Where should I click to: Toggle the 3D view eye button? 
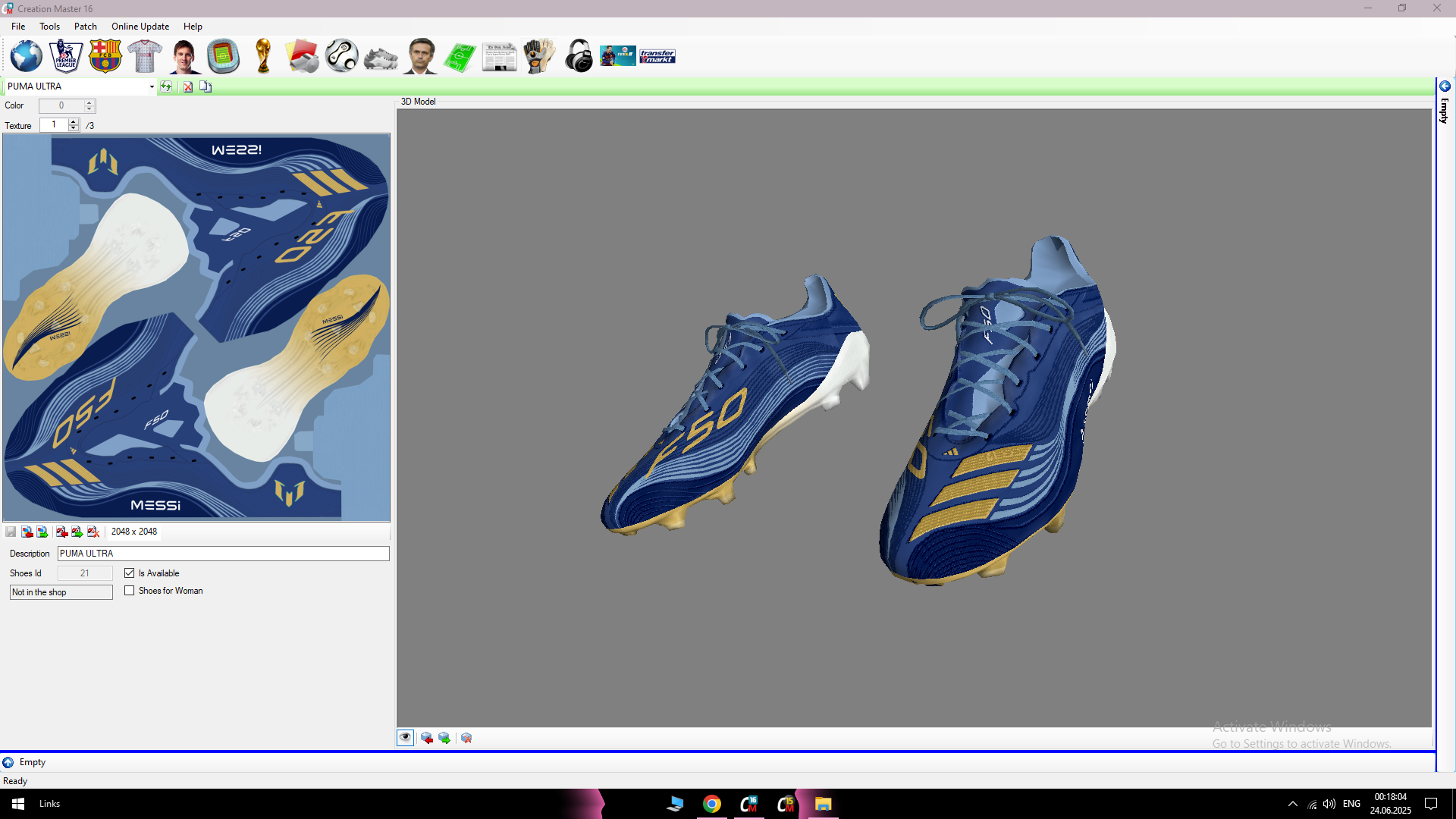click(x=406, y=738)
